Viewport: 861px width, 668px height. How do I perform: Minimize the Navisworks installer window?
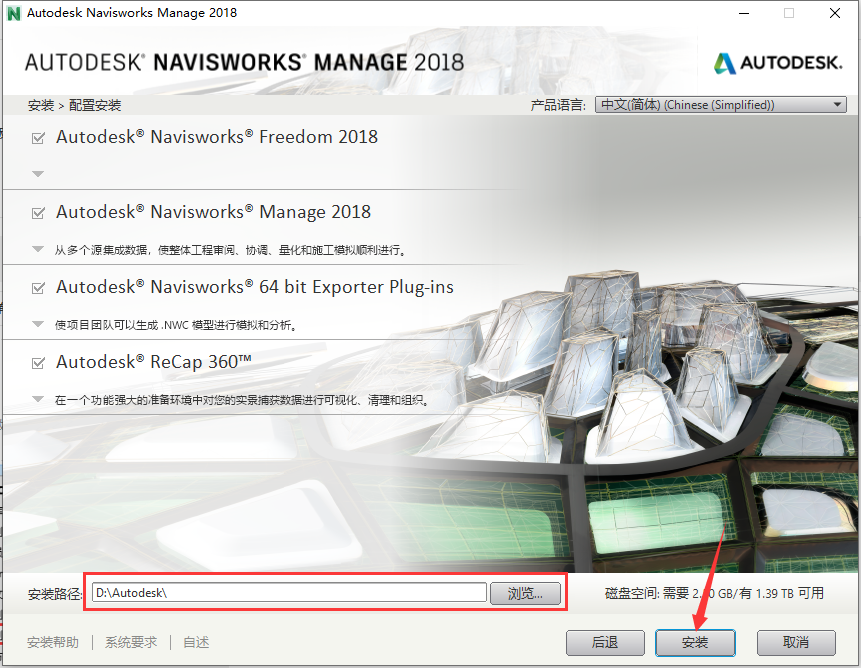744,13
